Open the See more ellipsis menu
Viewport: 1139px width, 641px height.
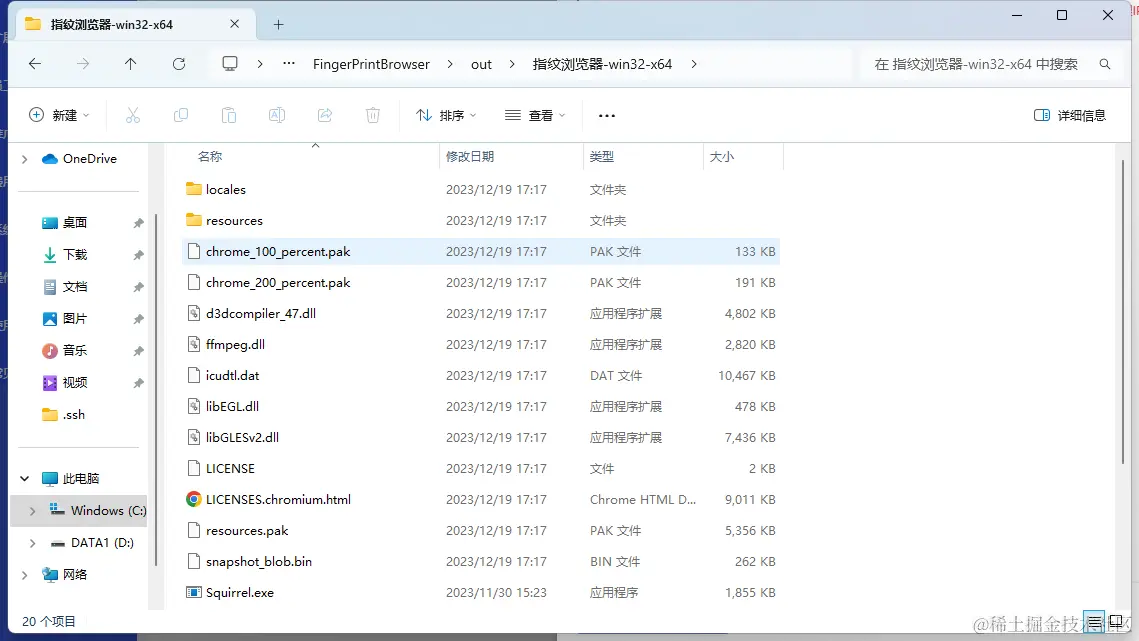point(607,116)
